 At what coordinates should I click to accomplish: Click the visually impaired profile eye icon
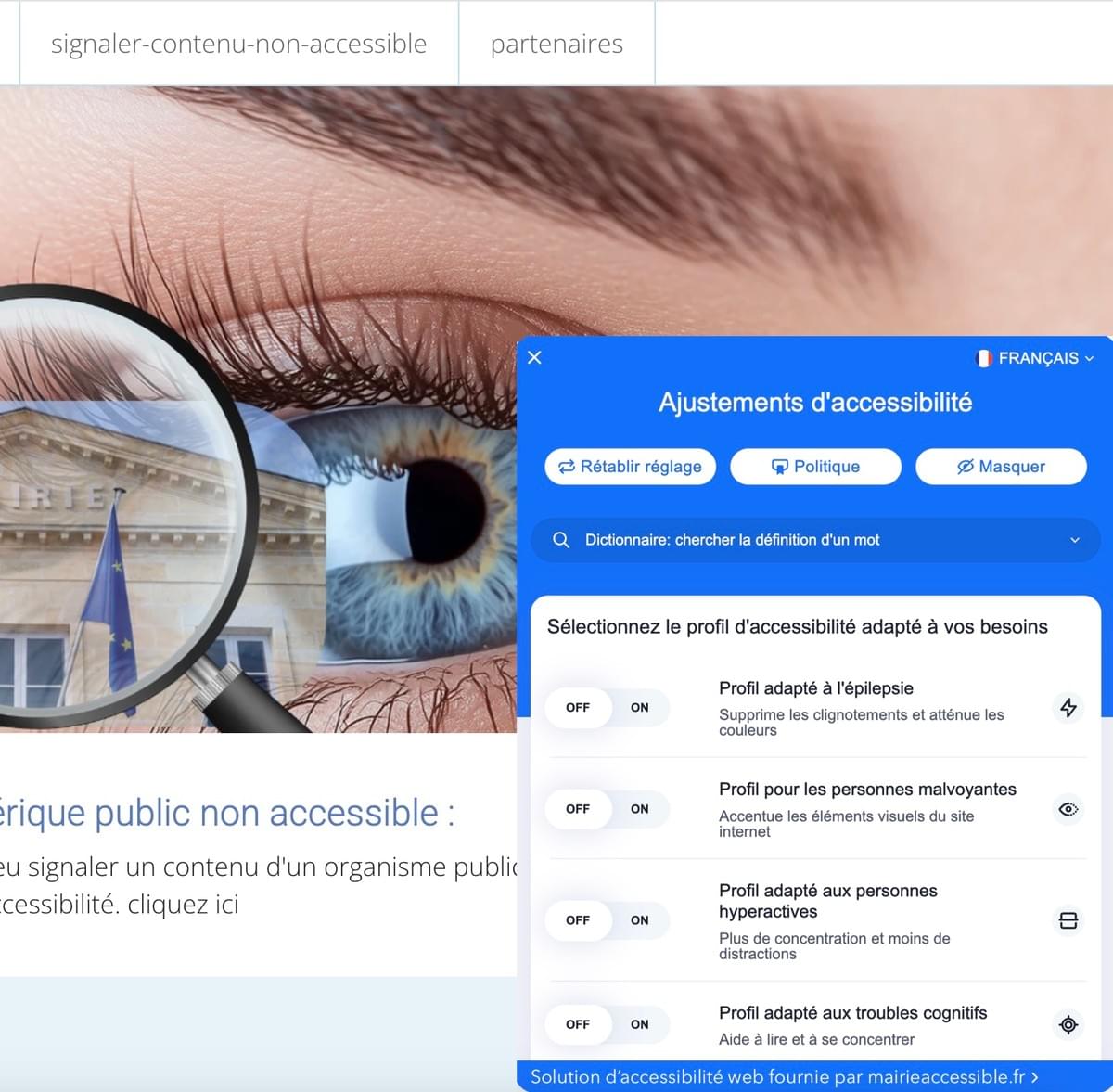[x=1068, y=809]
